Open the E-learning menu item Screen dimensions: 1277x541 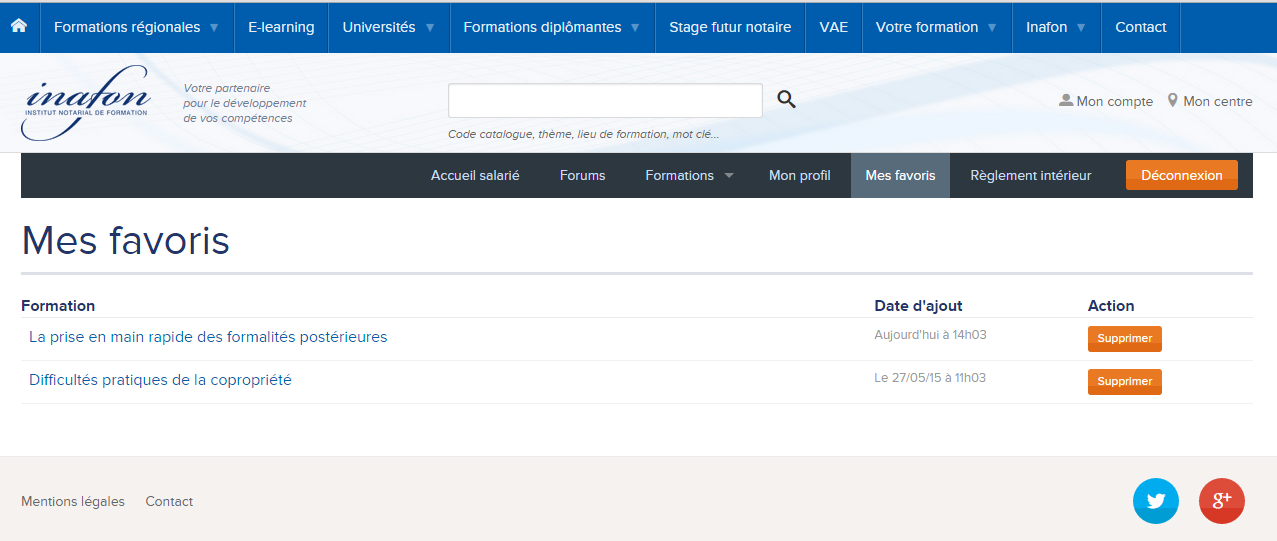[x=281, y=27]
